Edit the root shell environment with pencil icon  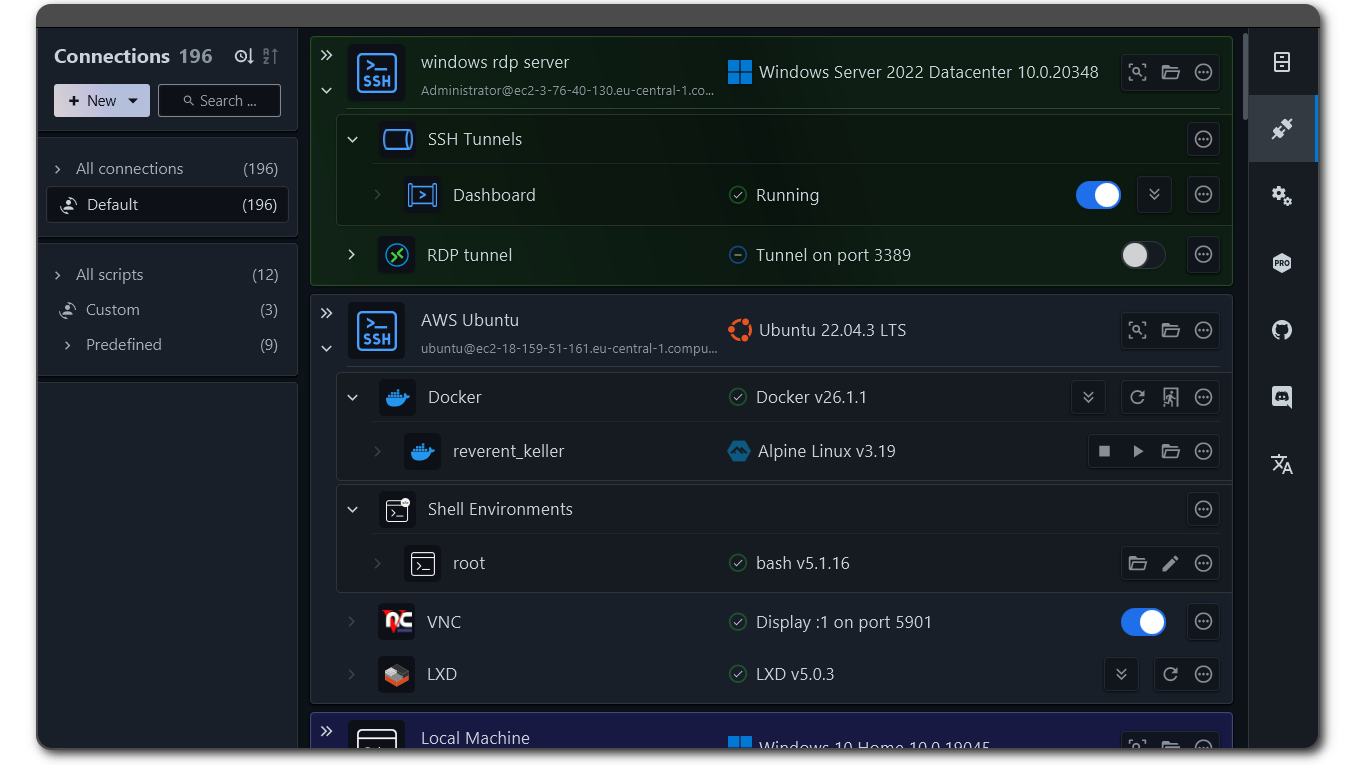pyautogui.click(x=1170, y=563)
